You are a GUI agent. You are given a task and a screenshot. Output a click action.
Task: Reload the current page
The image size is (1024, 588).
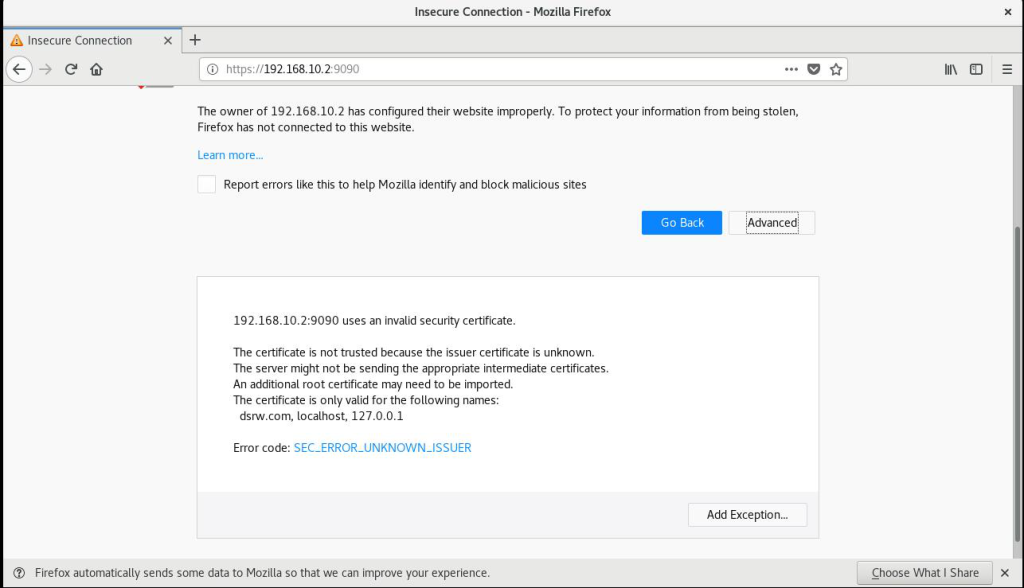coord(71,69)
